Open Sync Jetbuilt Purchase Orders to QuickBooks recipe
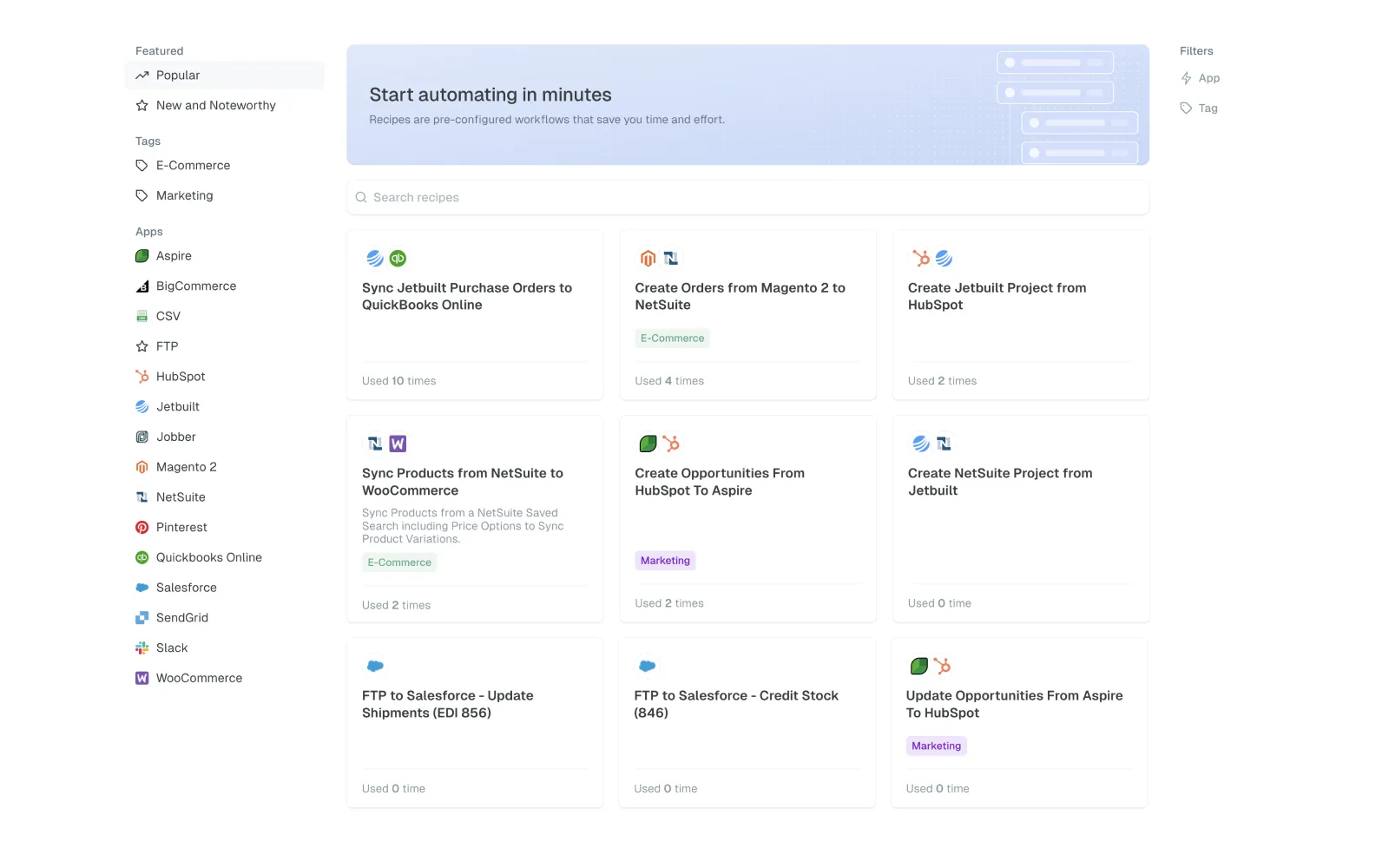Image resolution: width=1389 pixels, height=868 pixels. point(467,296)
